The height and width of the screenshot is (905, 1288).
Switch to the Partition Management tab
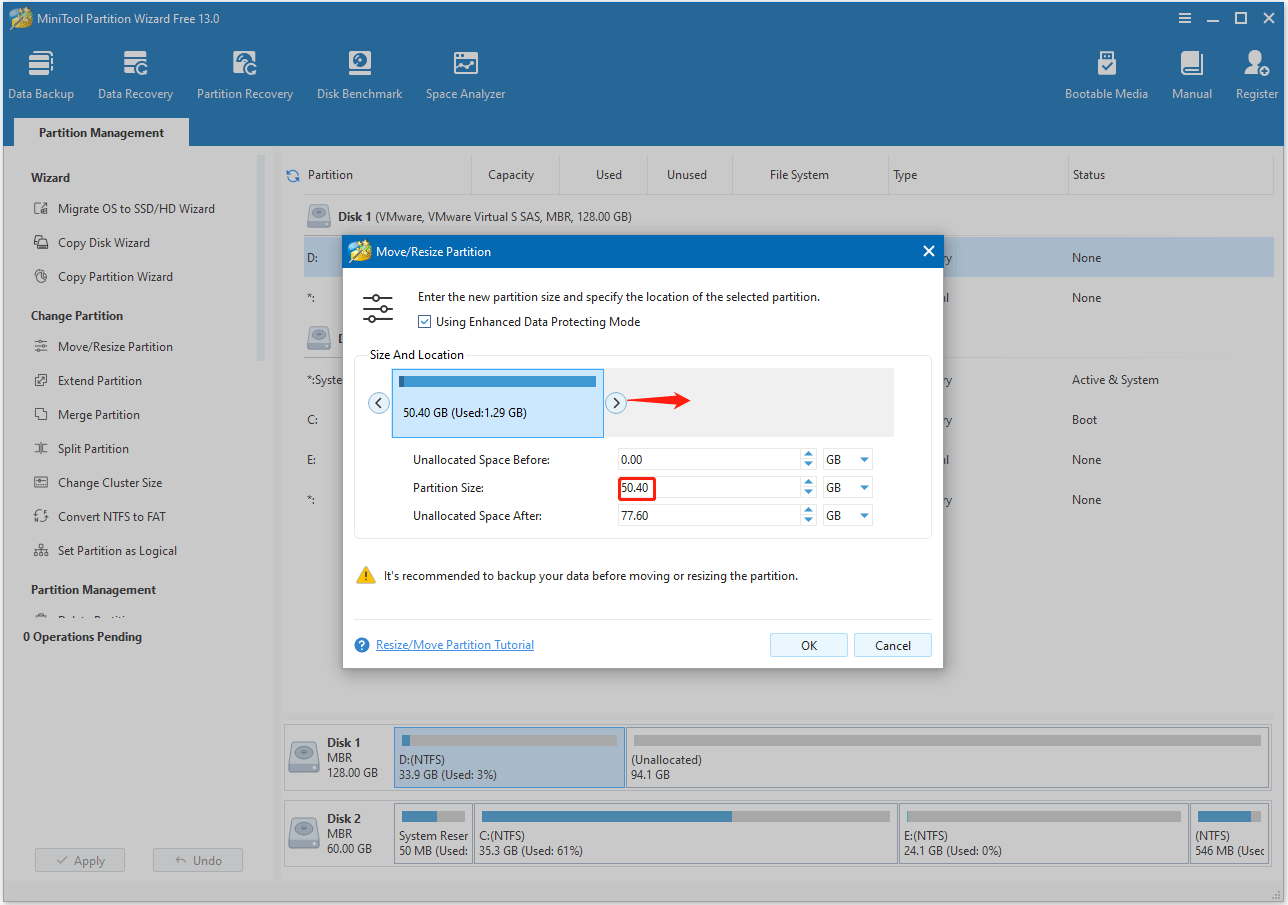tap(100, 132)
